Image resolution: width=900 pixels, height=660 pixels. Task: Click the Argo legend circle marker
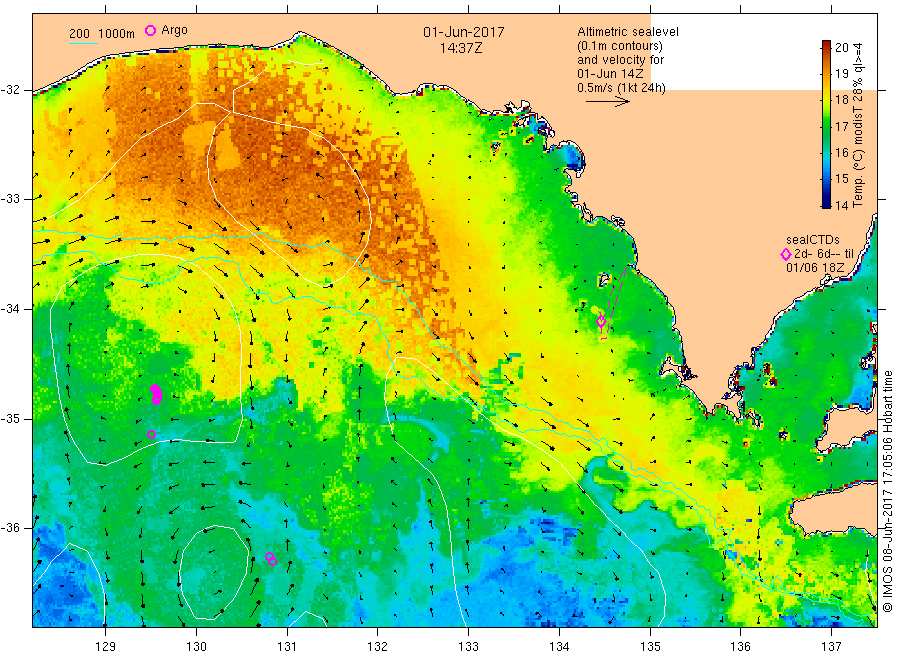click(150, 30)
